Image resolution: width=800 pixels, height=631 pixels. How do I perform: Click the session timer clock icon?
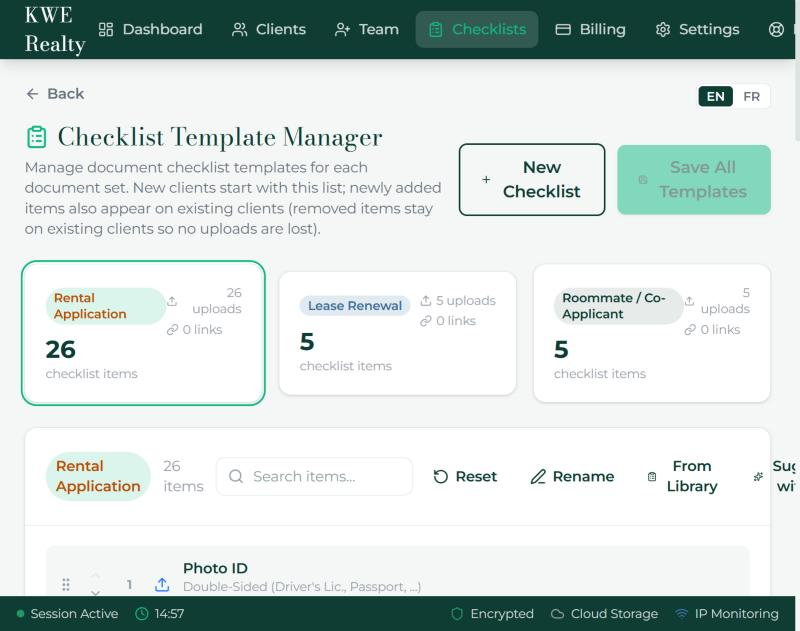coord(141,614)
